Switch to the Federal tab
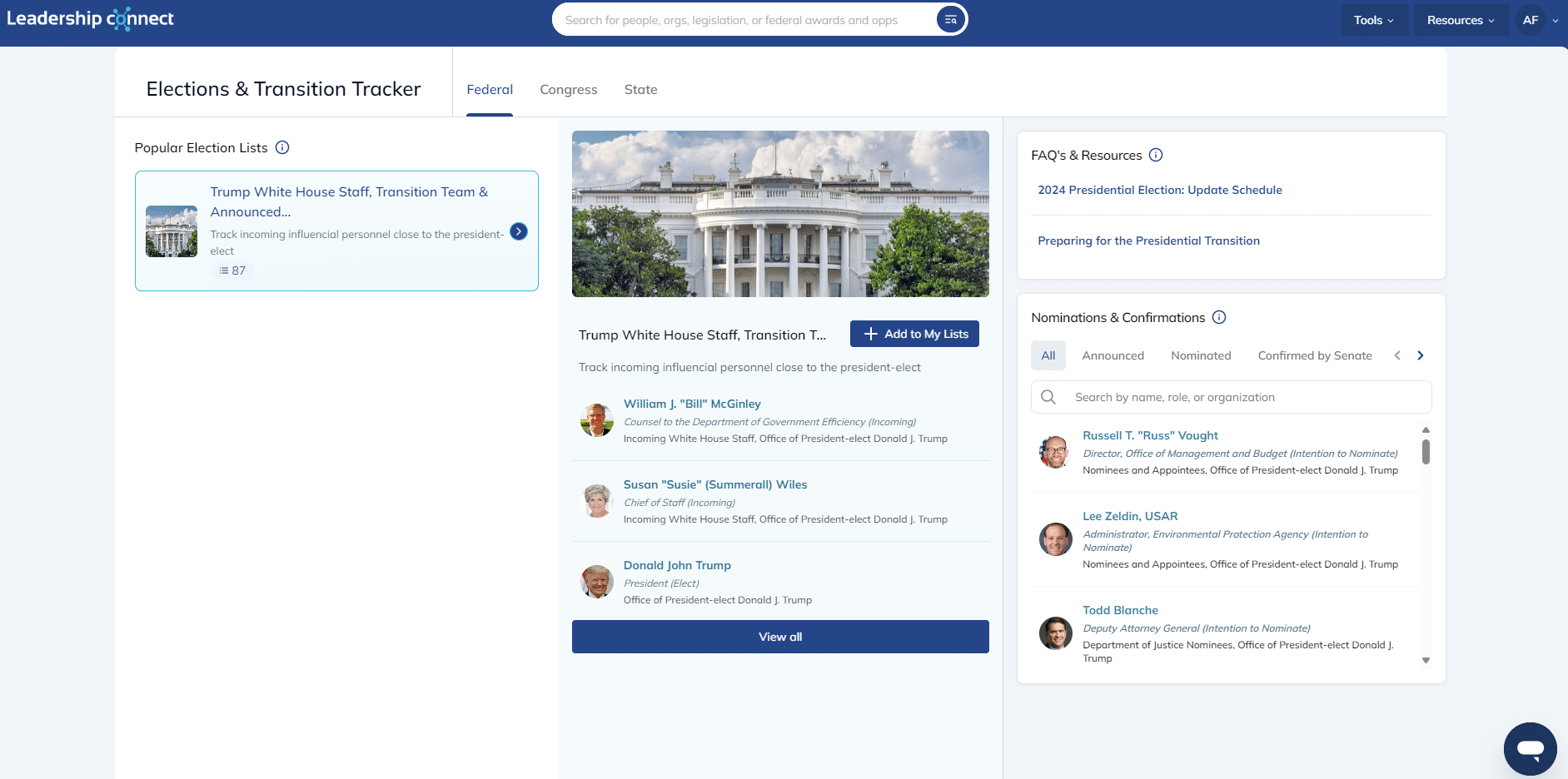Image resolution: width=1568 pixels, height=779 pixels. 490,89
